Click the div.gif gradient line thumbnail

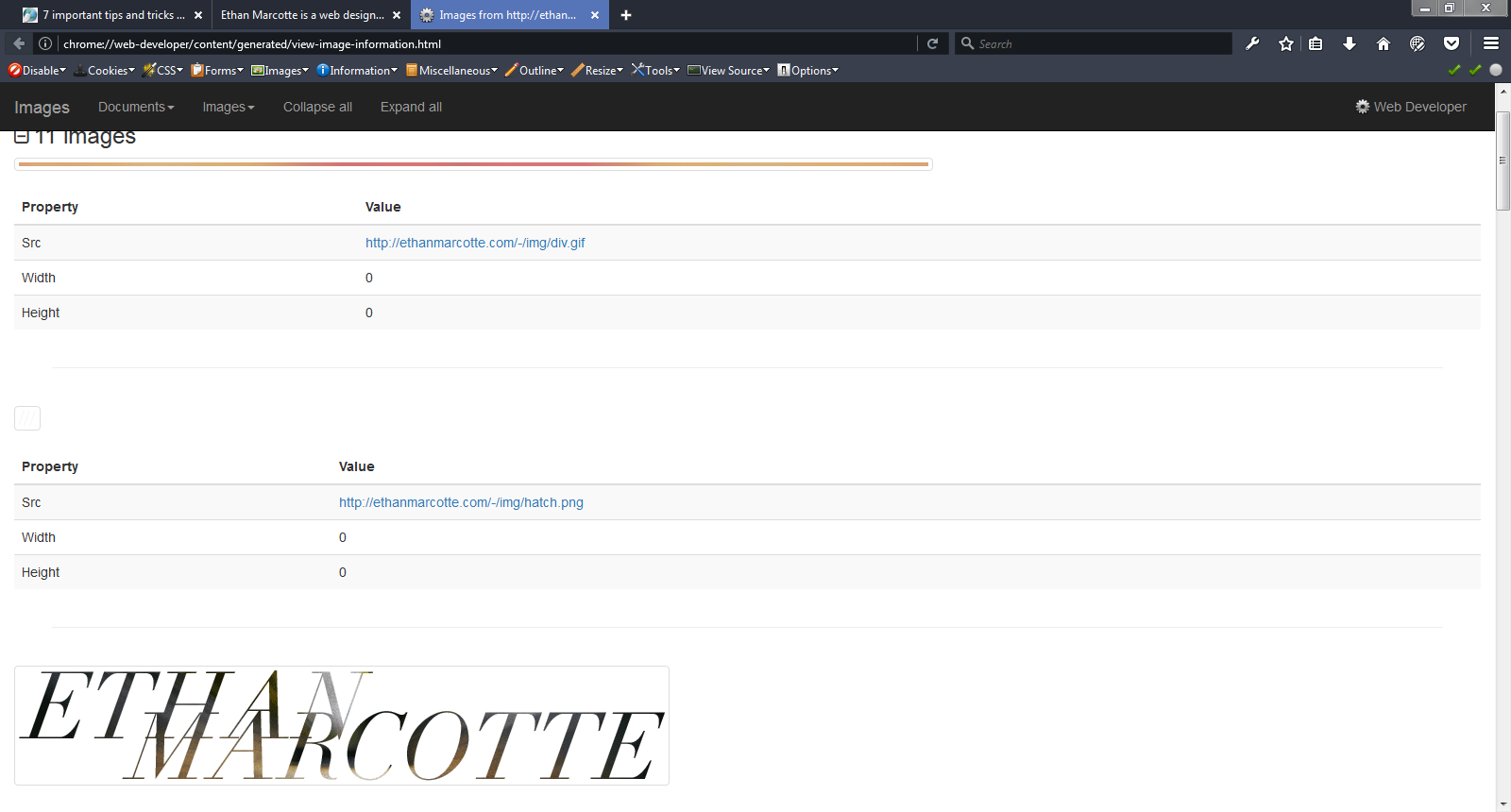[x=473, y=164]
